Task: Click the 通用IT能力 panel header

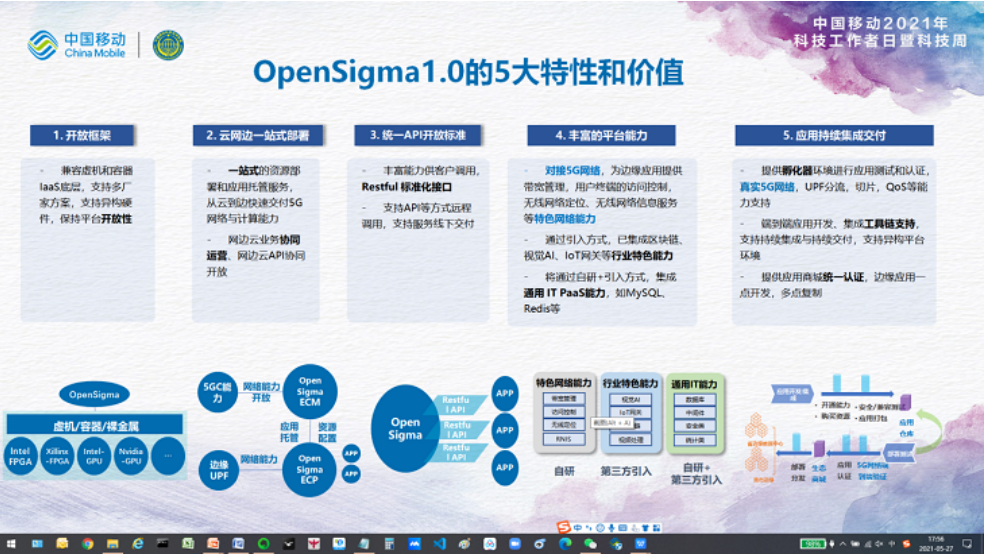Action: pos(694,384)
